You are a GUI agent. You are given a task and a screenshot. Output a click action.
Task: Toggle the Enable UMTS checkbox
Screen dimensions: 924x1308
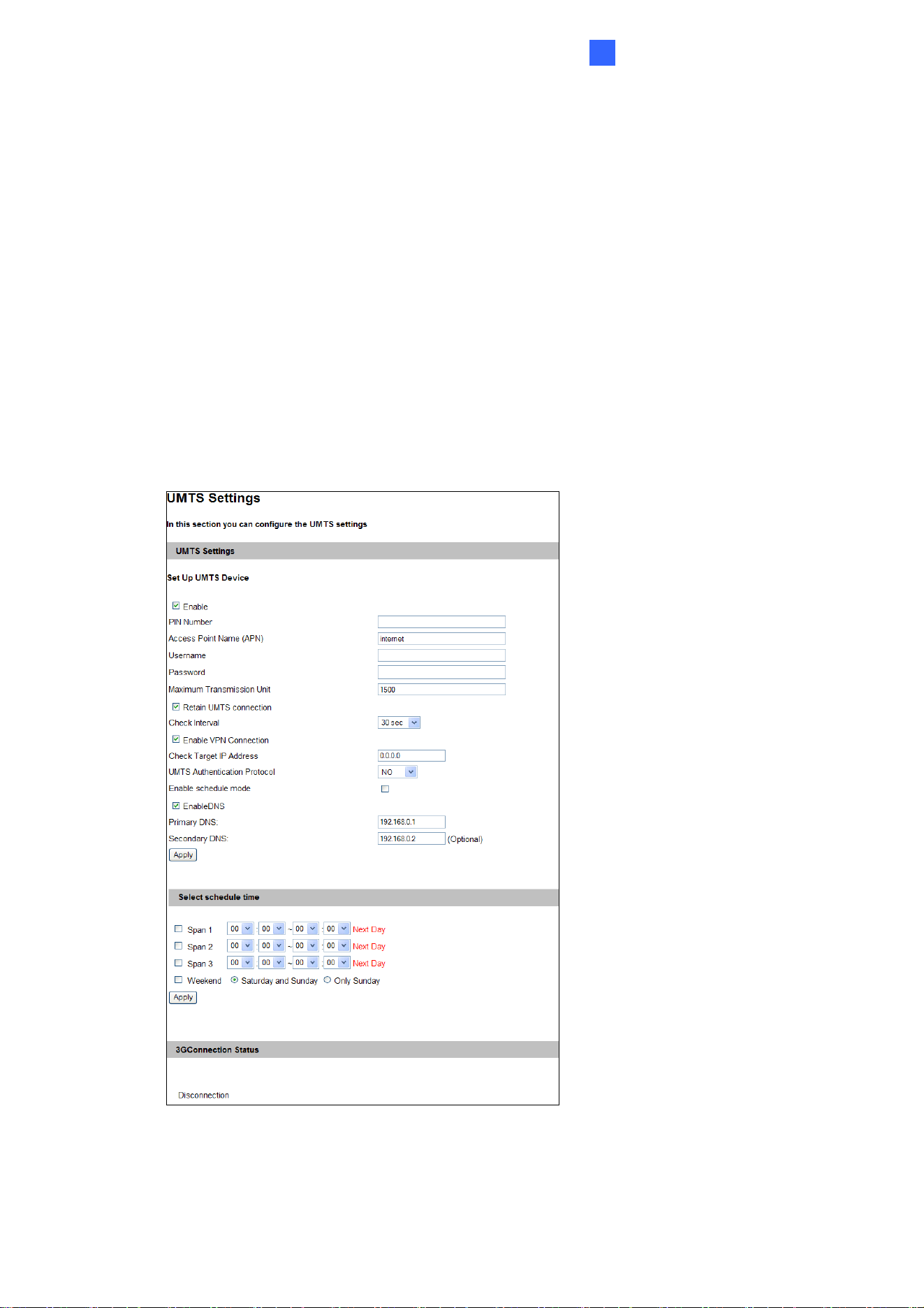click(176, 606)
